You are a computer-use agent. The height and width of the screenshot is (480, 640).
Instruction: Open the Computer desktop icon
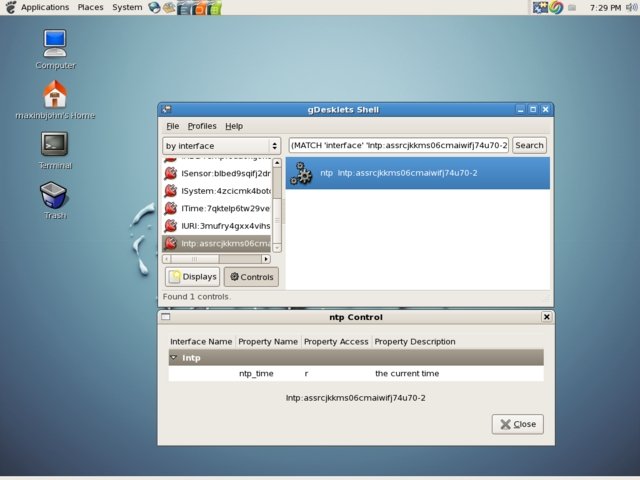(55, 44)
